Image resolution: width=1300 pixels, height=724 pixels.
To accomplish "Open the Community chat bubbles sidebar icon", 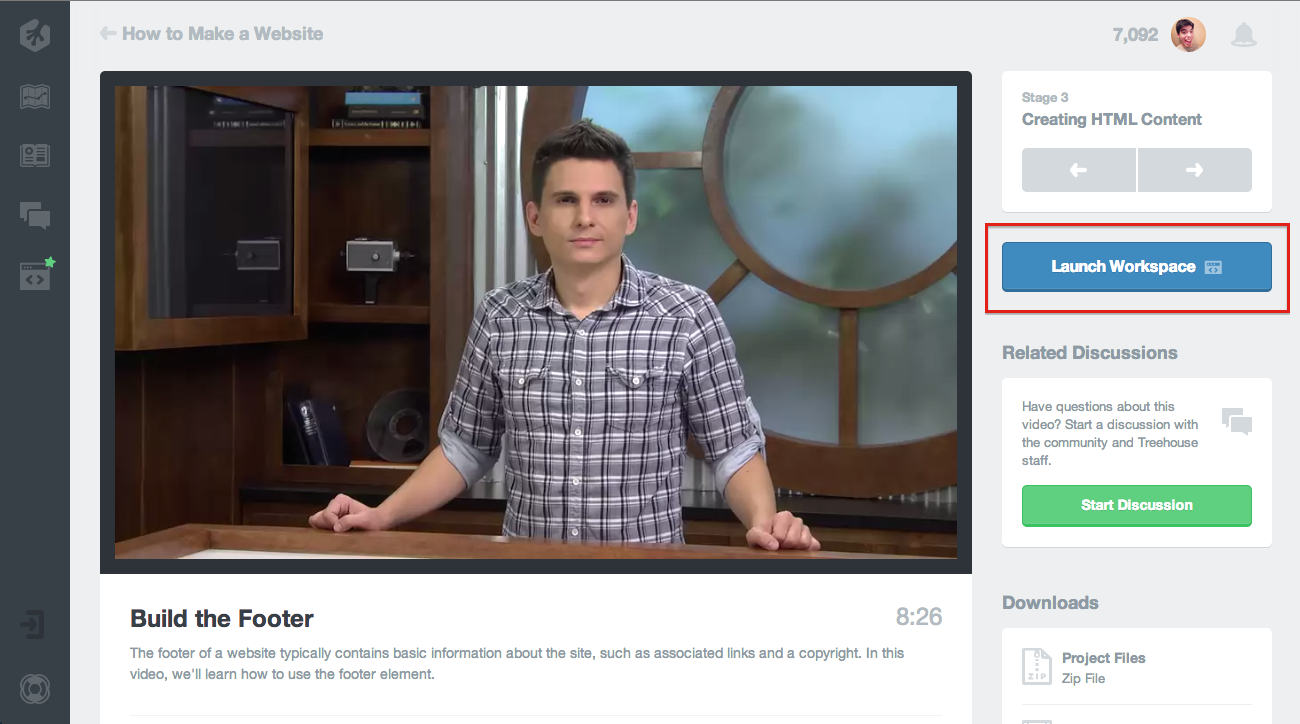I will point(35,214).
